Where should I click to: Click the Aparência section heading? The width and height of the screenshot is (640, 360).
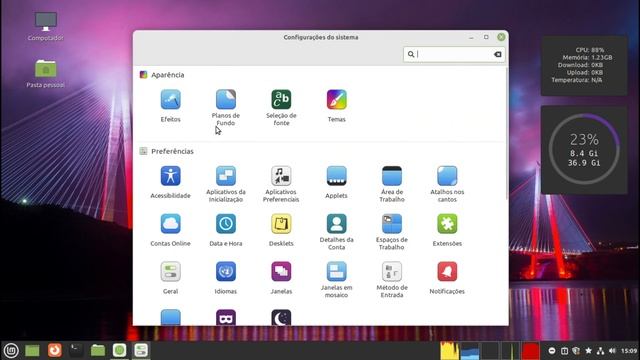pyautogui.click(x=167, y=75)
